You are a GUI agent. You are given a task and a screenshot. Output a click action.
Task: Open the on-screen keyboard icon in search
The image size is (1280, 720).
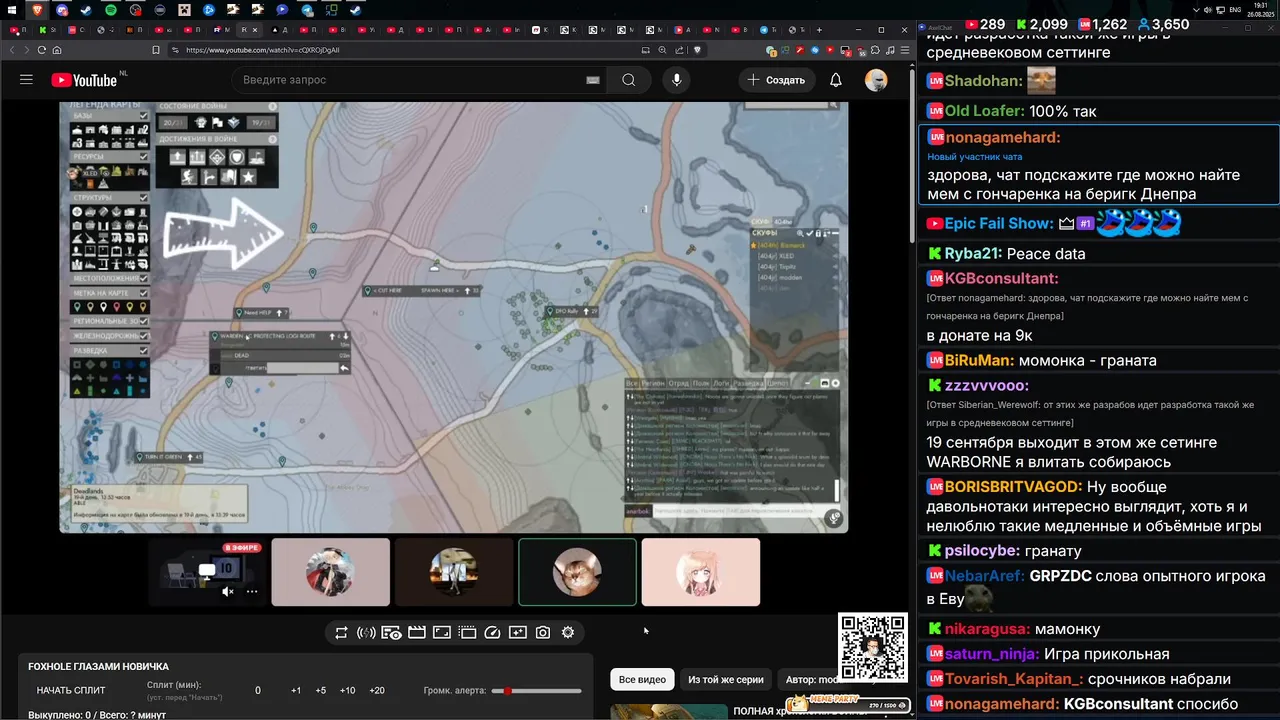pos(592,80)
